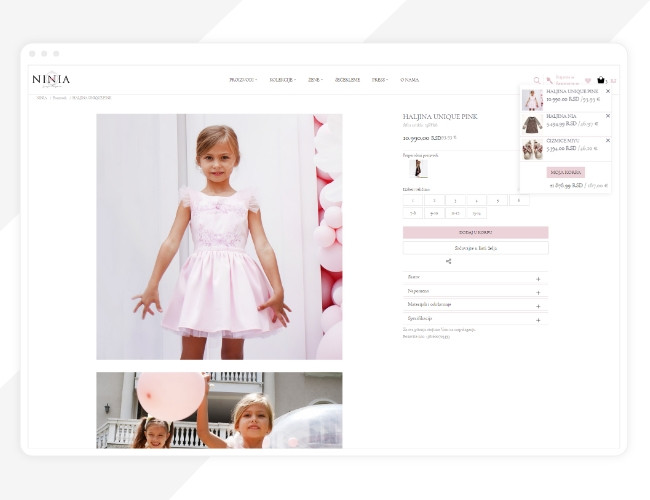Open the ŽENE dropdown menu
Image resolution: width=650 pixels, height=500 pixels.
pyautogui.click(x=315, y=80)
